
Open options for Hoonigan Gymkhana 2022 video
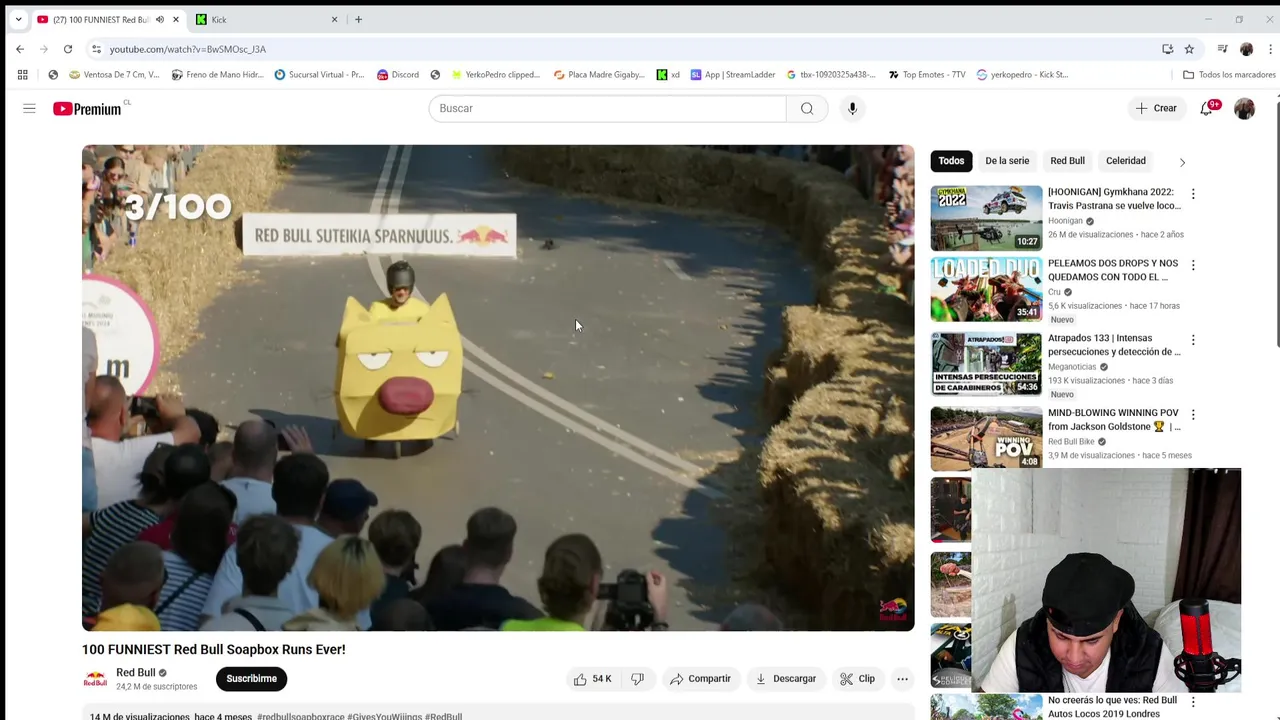tap(1193, 194)
